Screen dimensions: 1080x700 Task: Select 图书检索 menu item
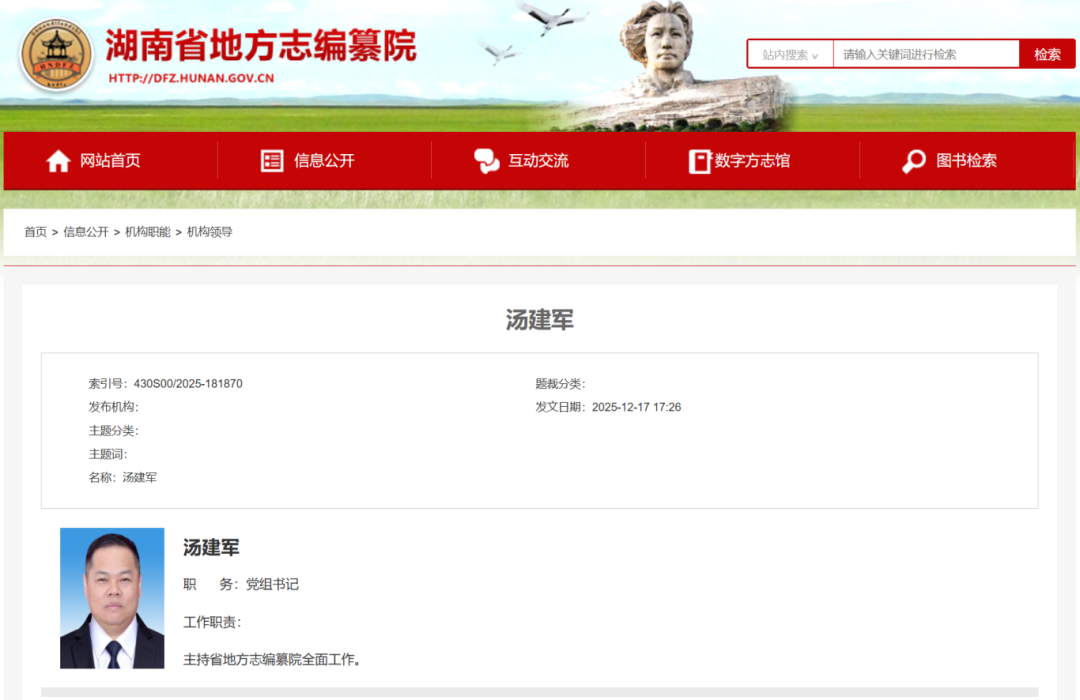(966, 161)
